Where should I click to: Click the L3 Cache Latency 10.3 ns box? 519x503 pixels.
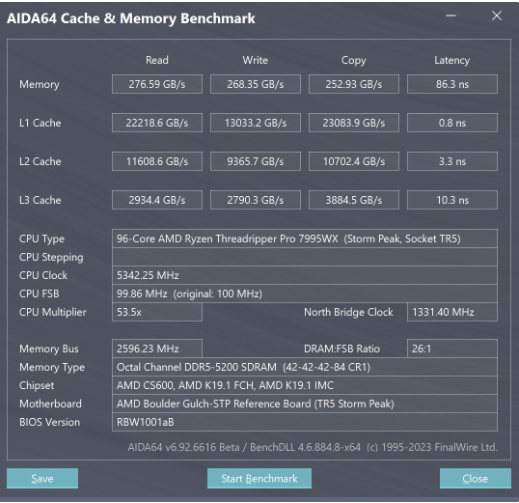(452, 200)
